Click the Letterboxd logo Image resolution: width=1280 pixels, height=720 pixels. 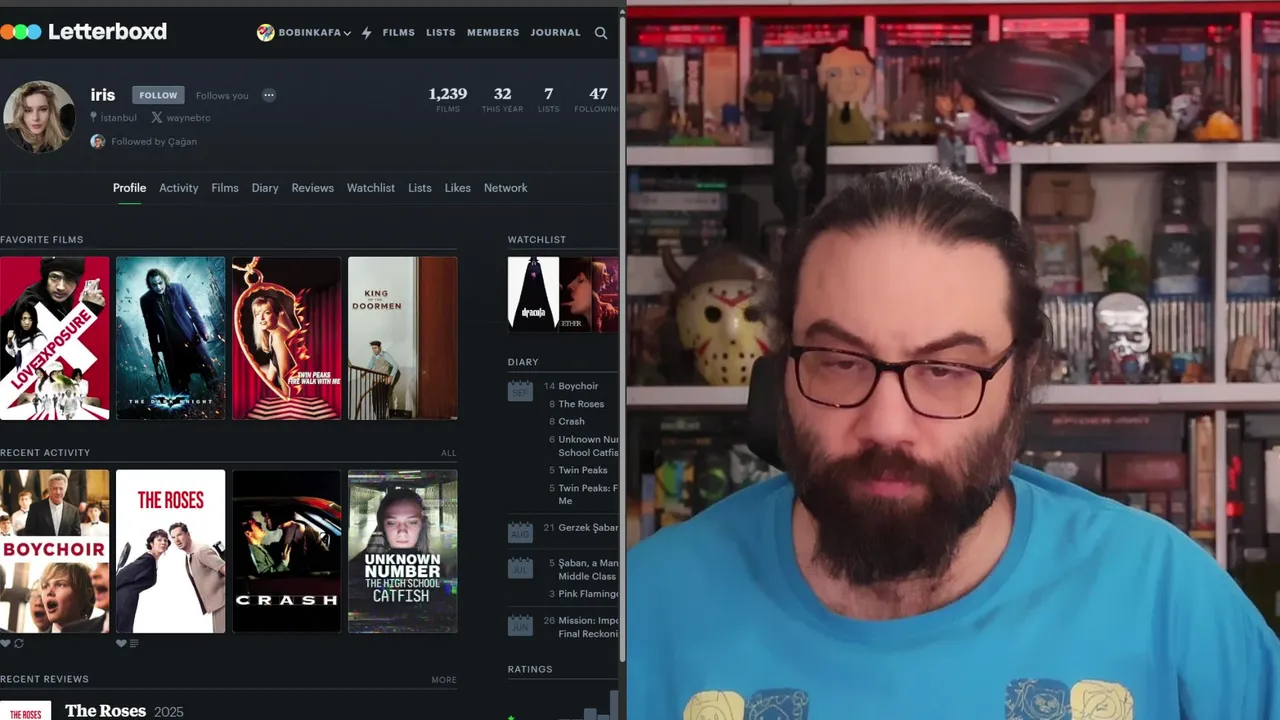point(84,32)
